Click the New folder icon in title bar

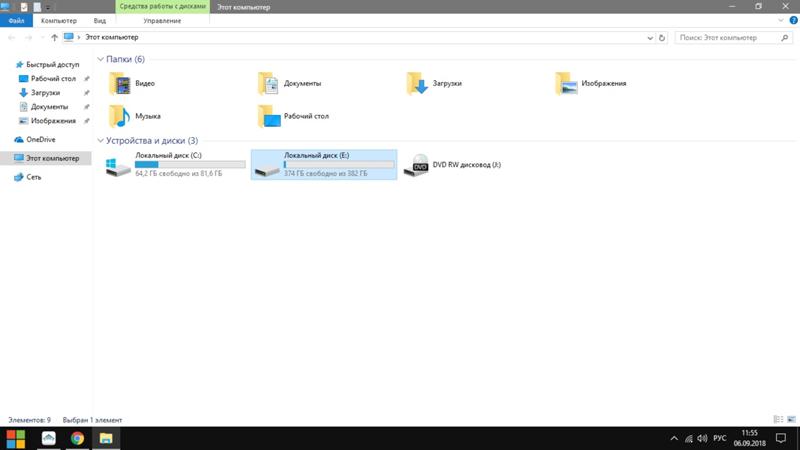point(37,7)
